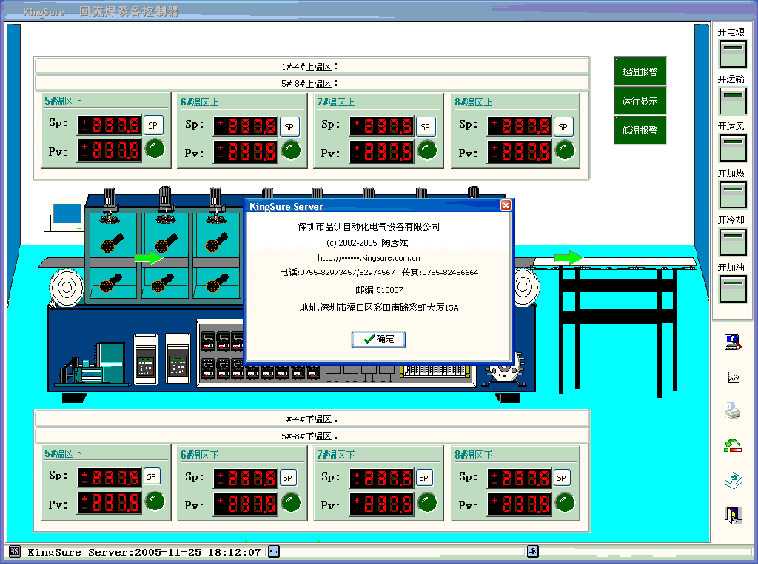The height and width of the screenshot is (564, 758).
Task: Click the Sp display in 6#温区上
Action: 246,126
